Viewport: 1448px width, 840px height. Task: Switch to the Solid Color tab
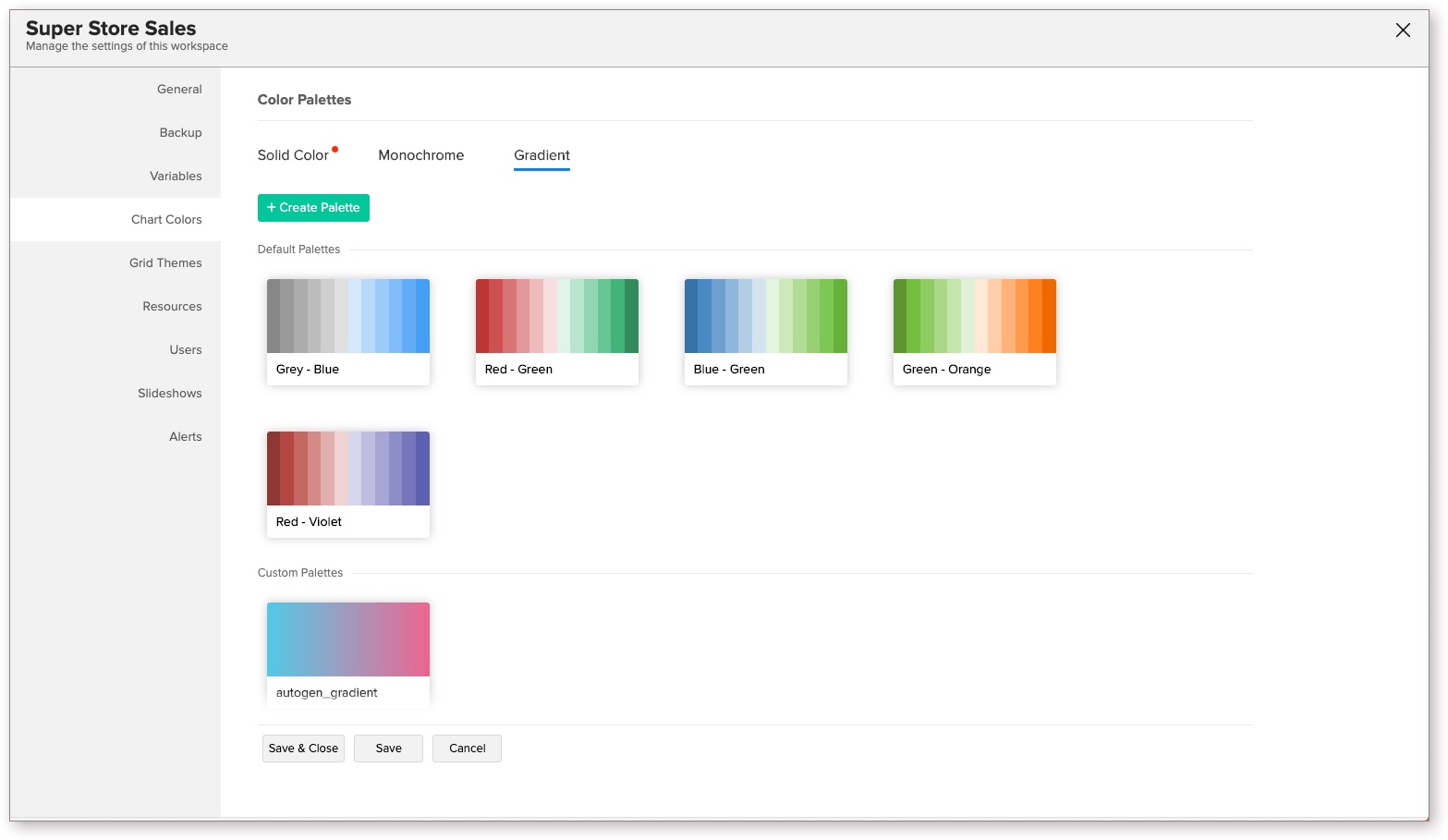[x=293, y=155]
